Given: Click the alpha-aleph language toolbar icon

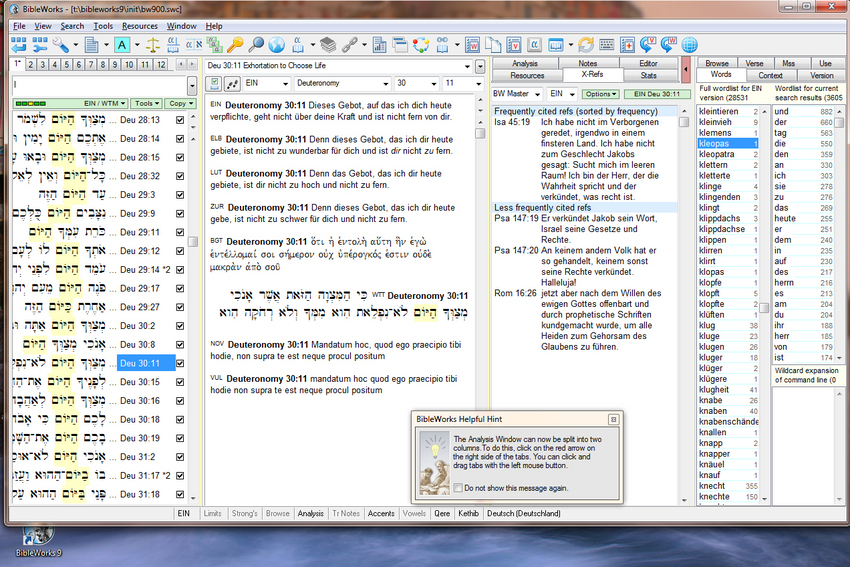Looking at the screenshot, I should [194, 44].
